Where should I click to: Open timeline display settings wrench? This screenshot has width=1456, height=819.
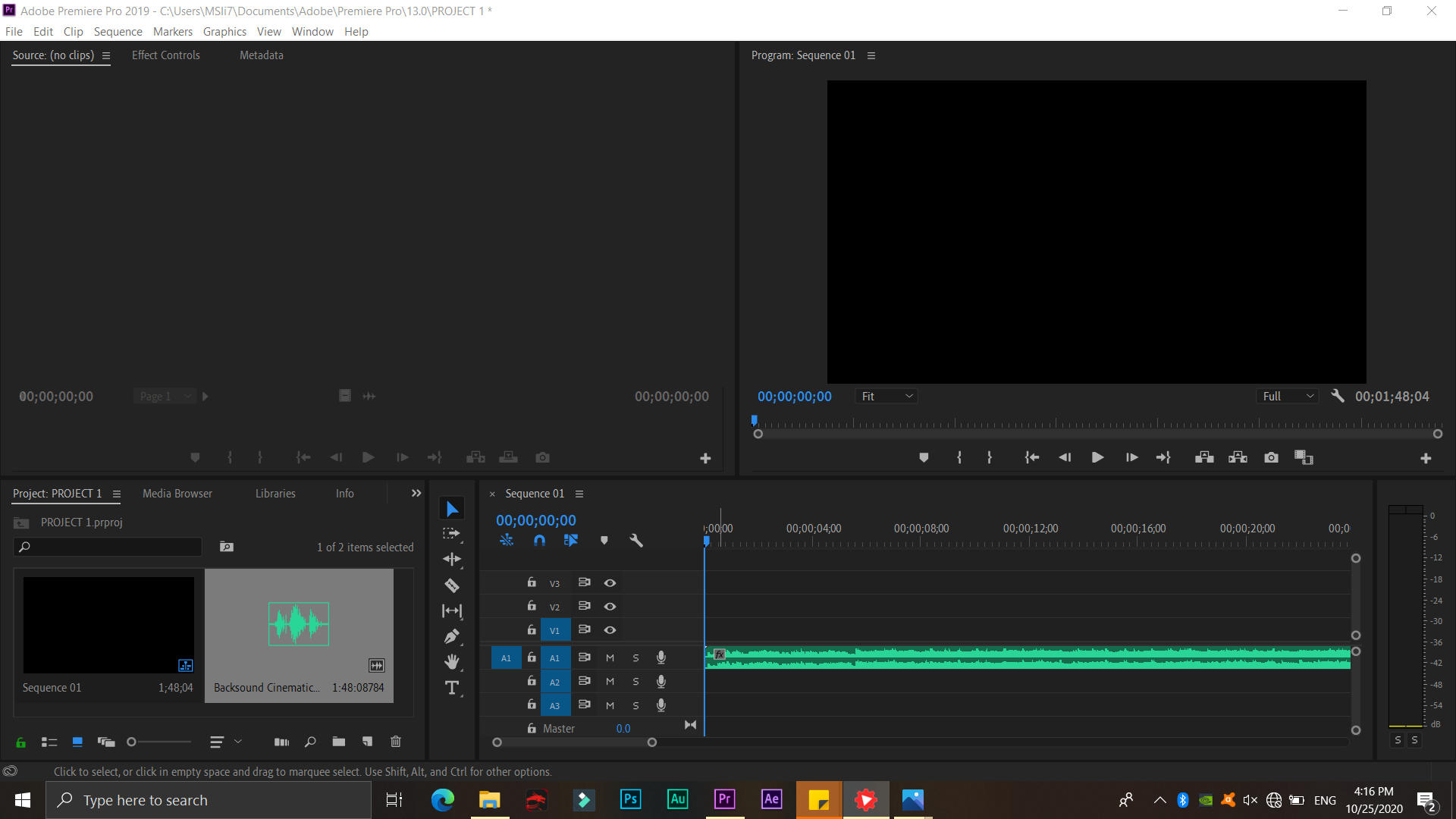(x=636, y=541)
